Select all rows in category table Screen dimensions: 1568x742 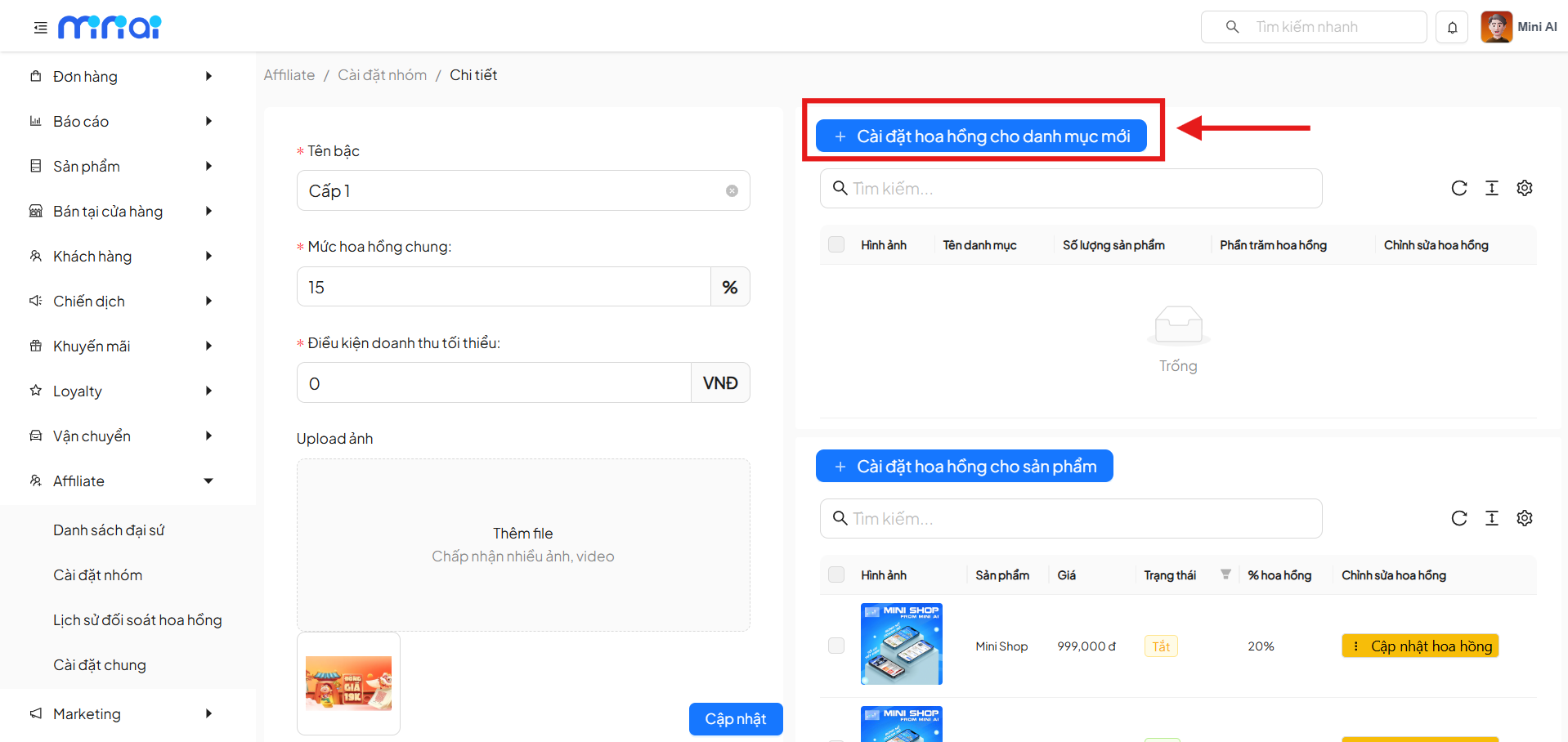[836, 245]
